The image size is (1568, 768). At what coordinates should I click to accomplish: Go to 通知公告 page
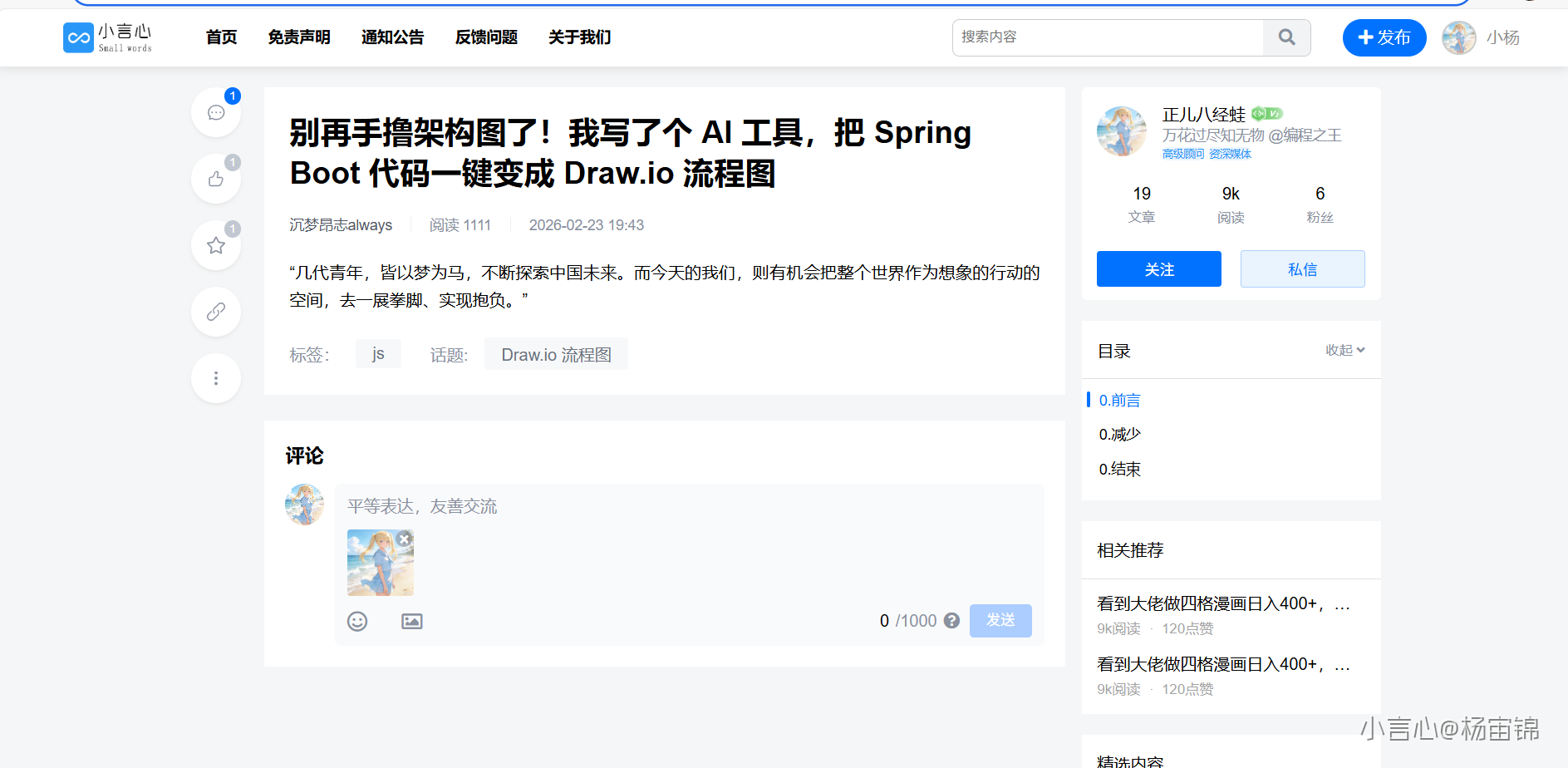(x=392, y=37)
